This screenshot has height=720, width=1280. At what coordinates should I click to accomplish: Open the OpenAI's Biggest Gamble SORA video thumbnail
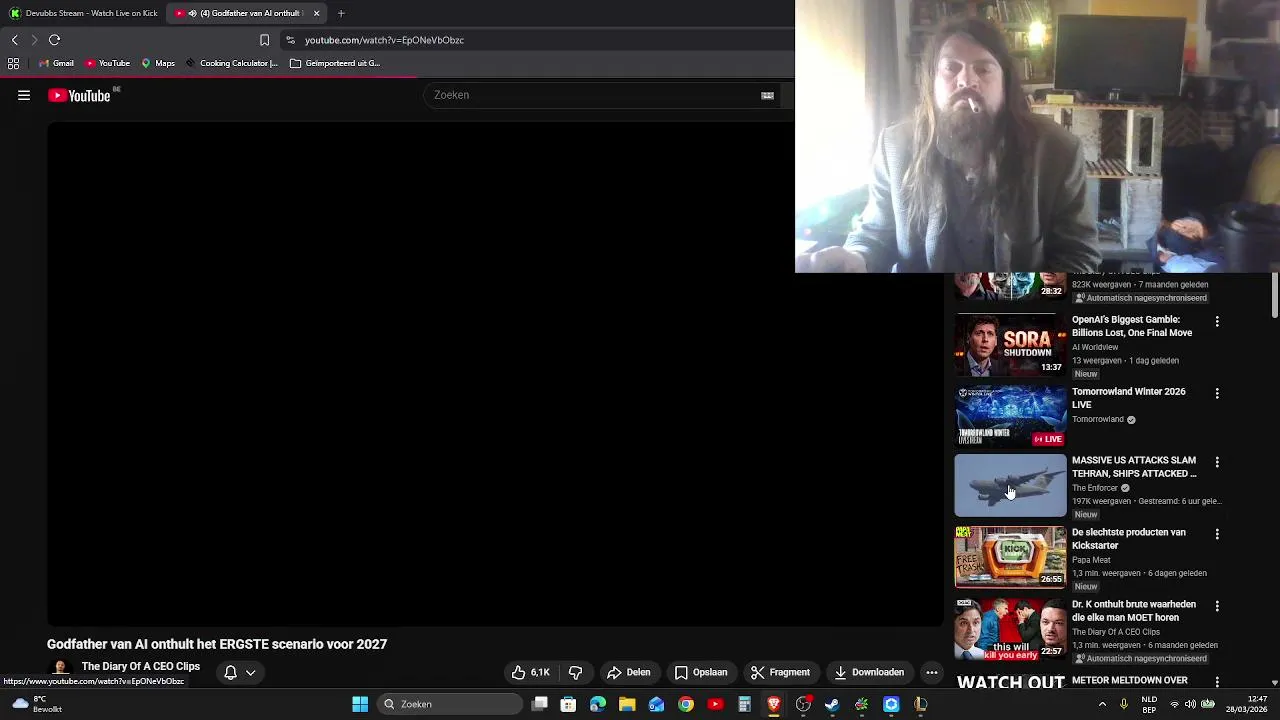(x=1010, y=345)
